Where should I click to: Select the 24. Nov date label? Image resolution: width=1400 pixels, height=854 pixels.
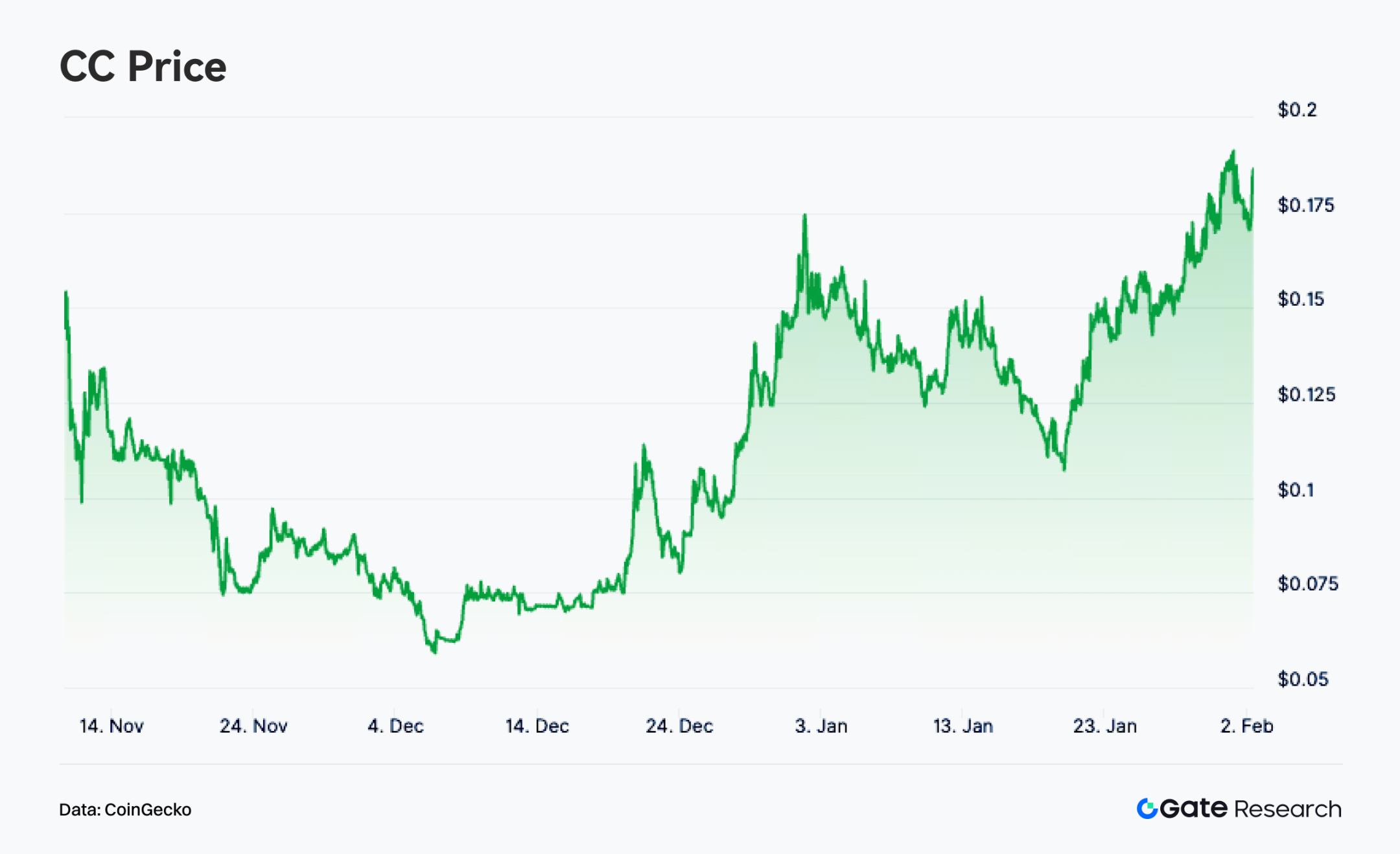click(253, 726)
